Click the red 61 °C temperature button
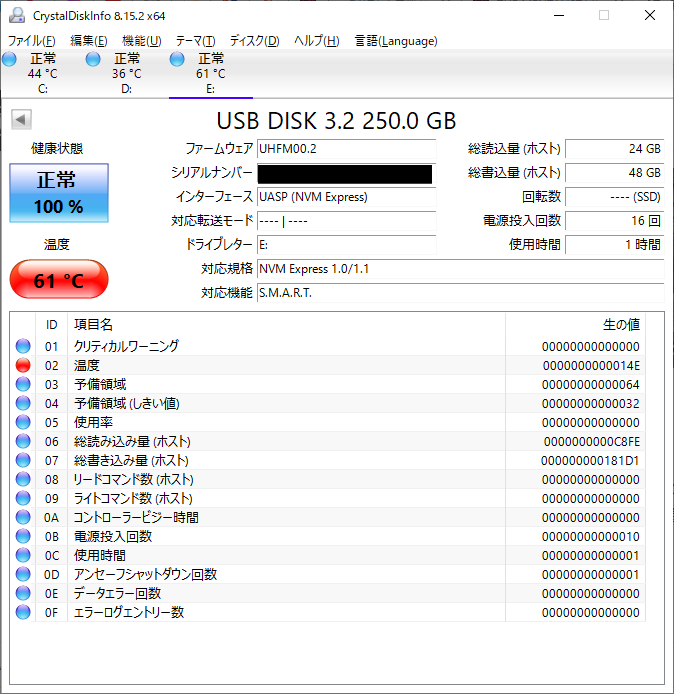 pos(59,279)
